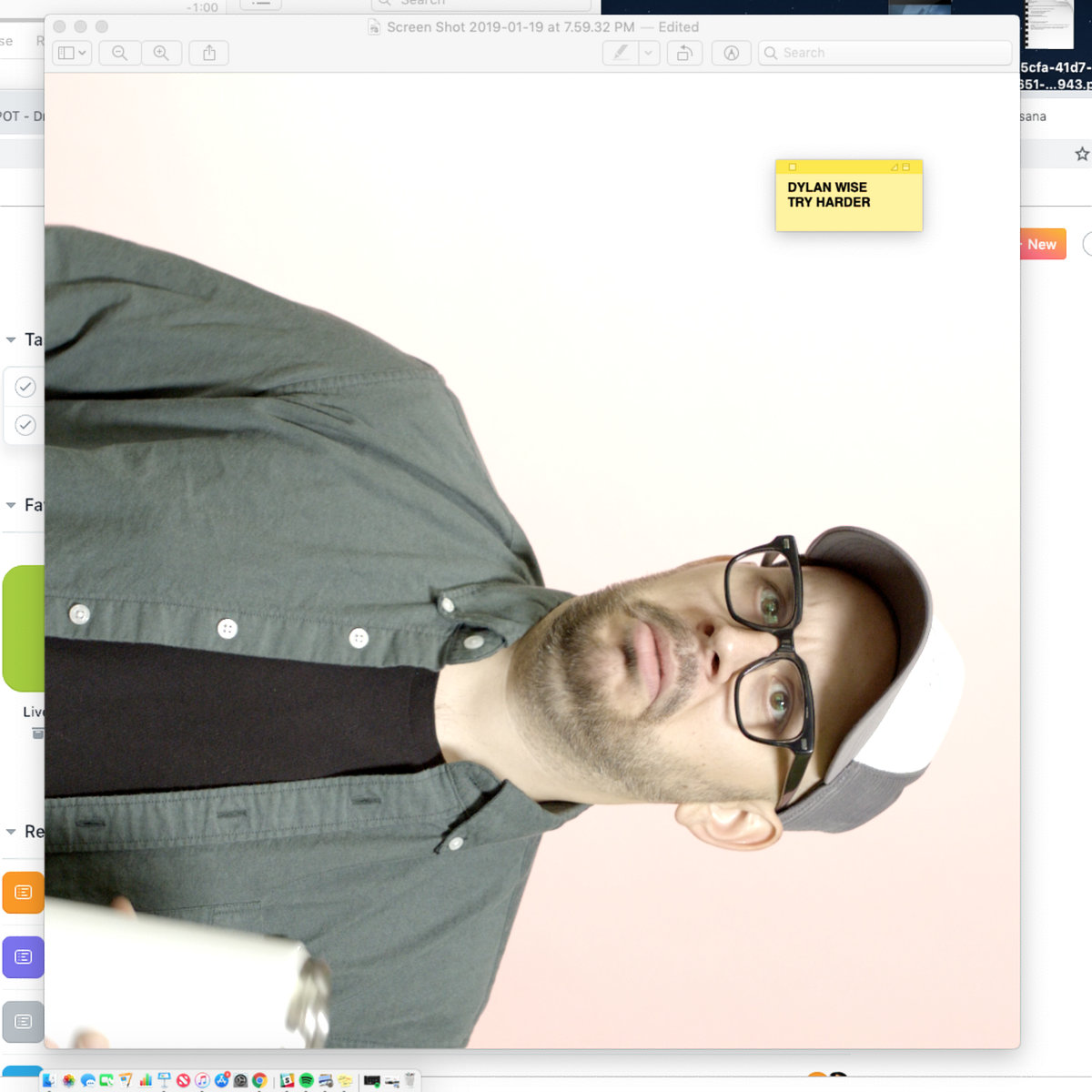Show the Markup toolbar
Screen dimensions: 1092x1092
point(731,53)
